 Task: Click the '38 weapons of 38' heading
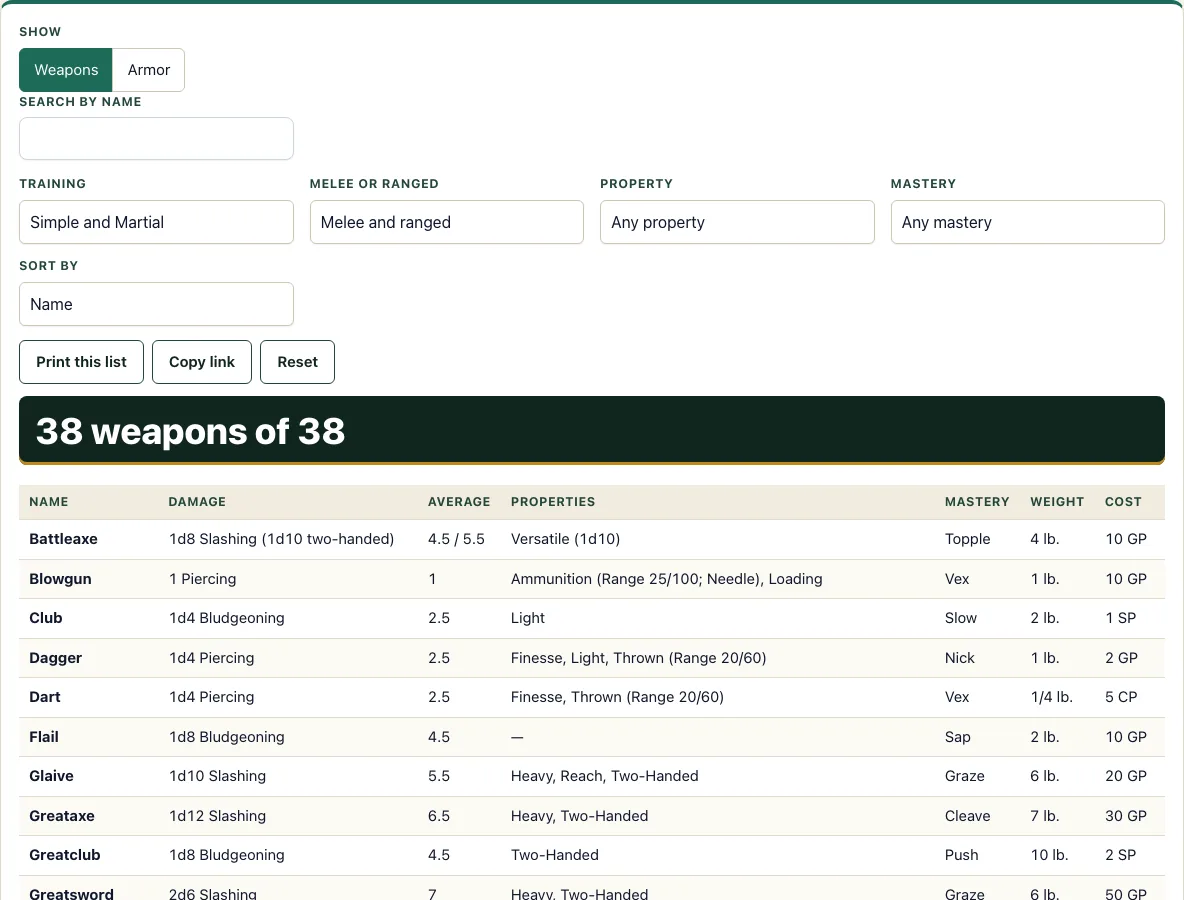190,432
